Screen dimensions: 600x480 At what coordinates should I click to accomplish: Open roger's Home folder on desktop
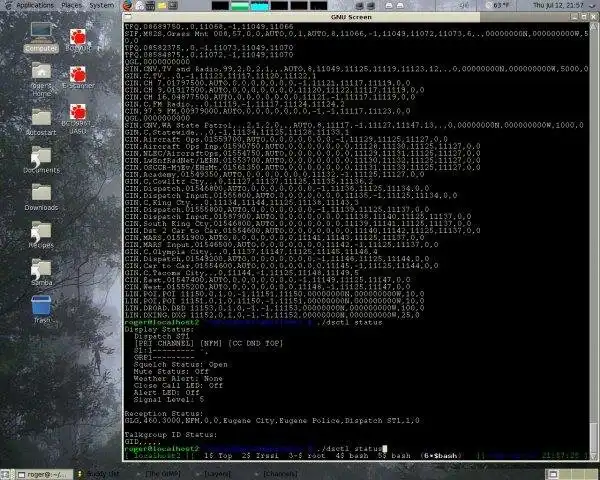pyautogui.click(x=41, y=79)
